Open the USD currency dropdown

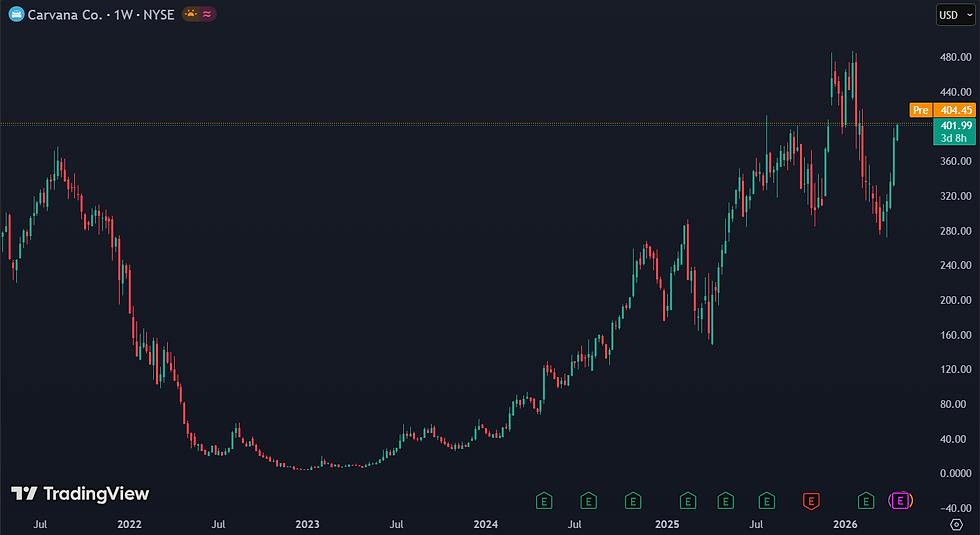click(956, 15)
